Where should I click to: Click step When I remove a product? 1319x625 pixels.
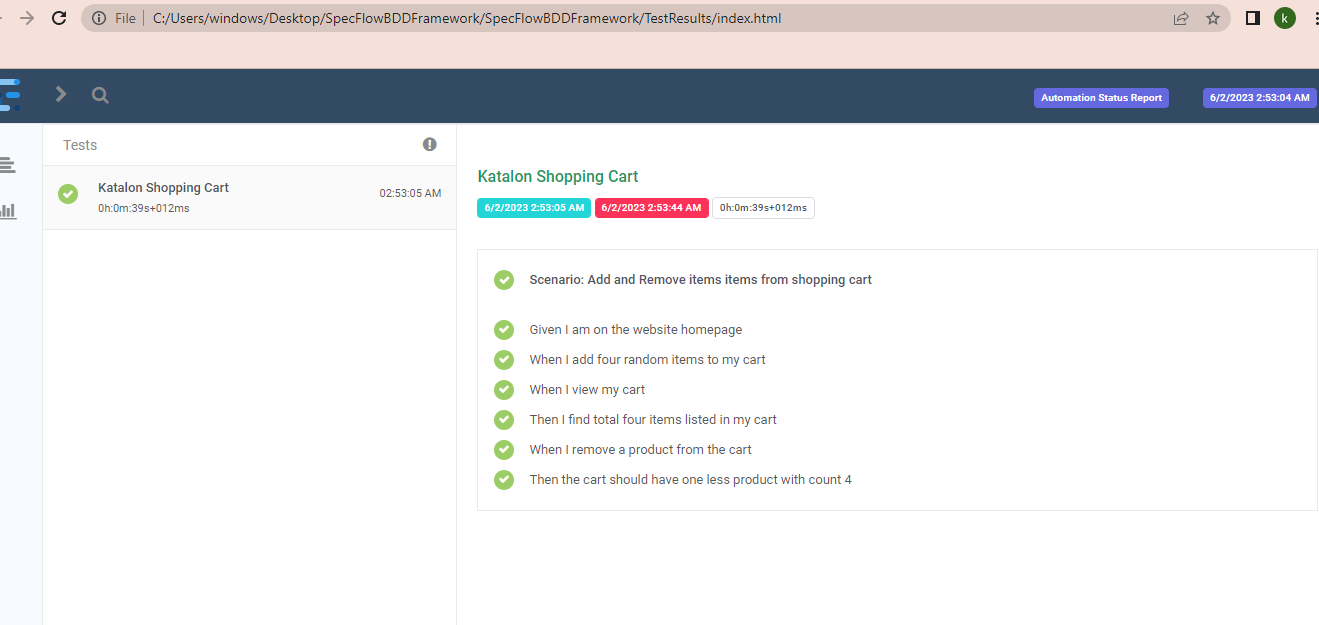click(641, 450)
